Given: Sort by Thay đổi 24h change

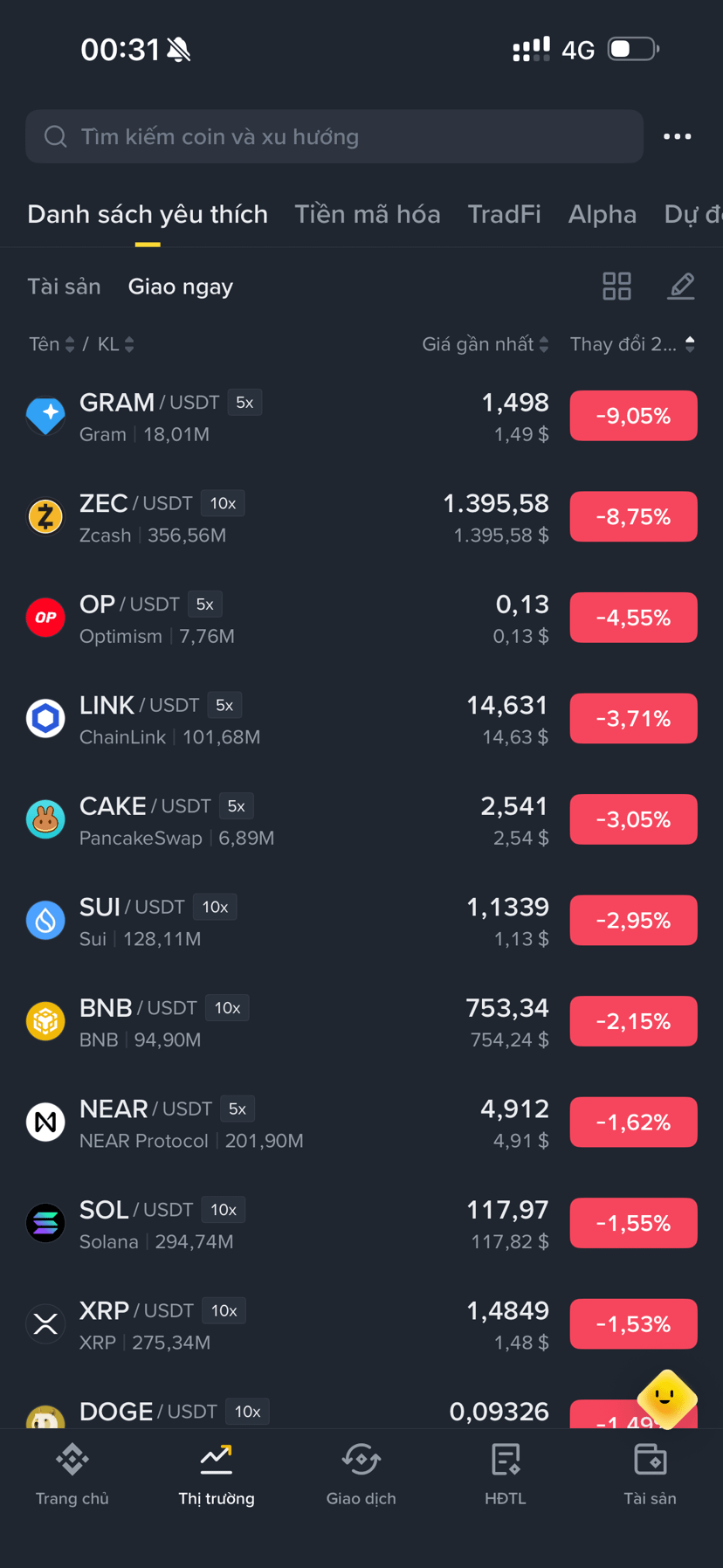Looking at the screenshot, I should click(633, 344).
